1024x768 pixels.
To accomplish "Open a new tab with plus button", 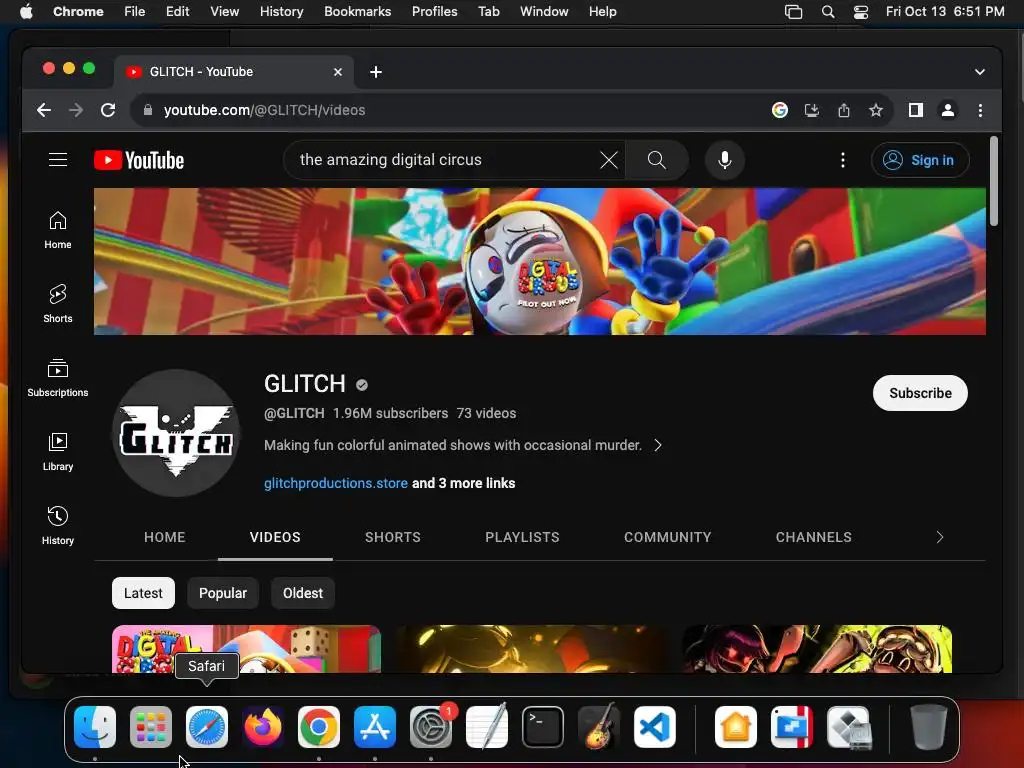I will [376, 72].
